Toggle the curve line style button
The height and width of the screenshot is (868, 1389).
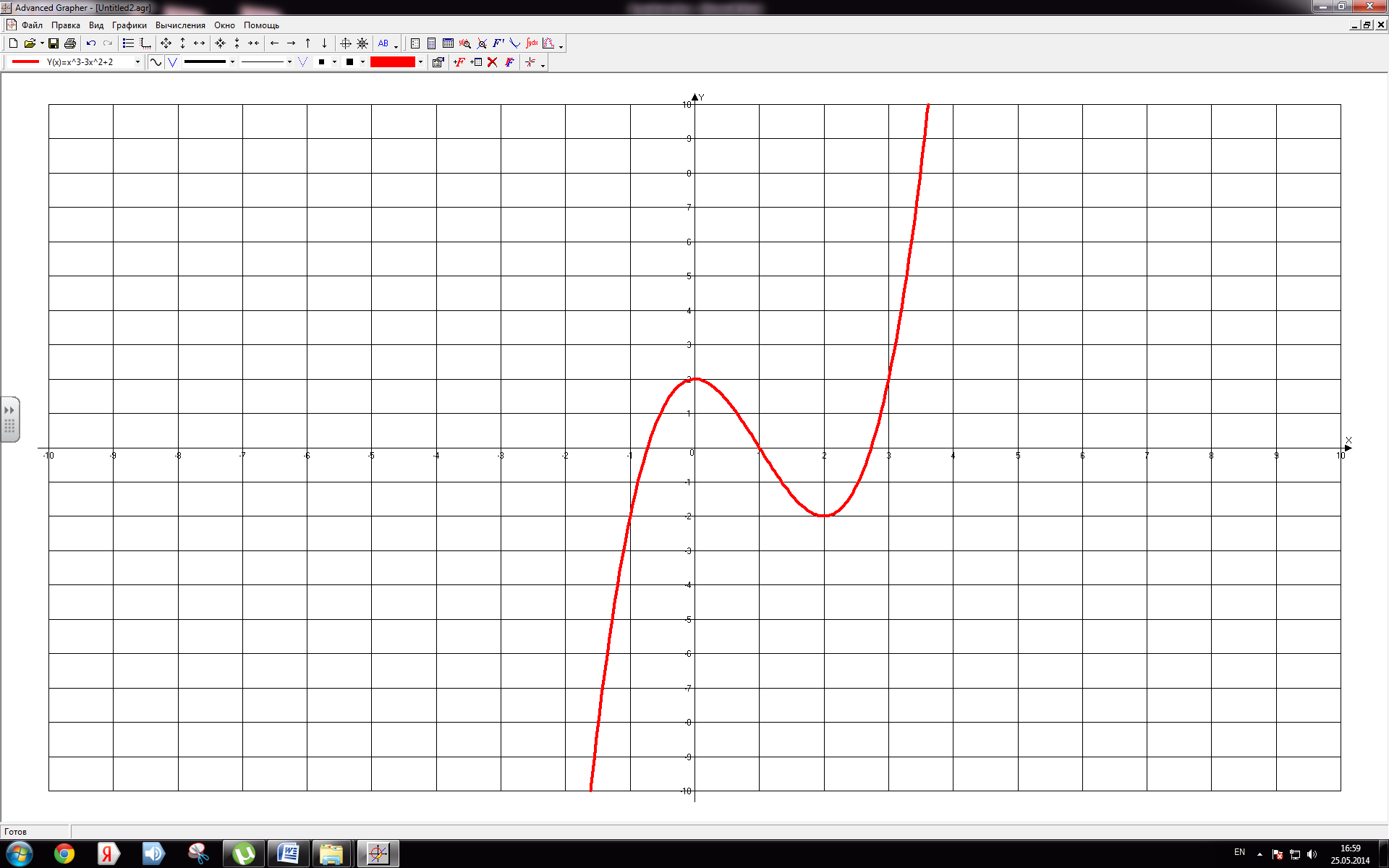coord(156,62)
